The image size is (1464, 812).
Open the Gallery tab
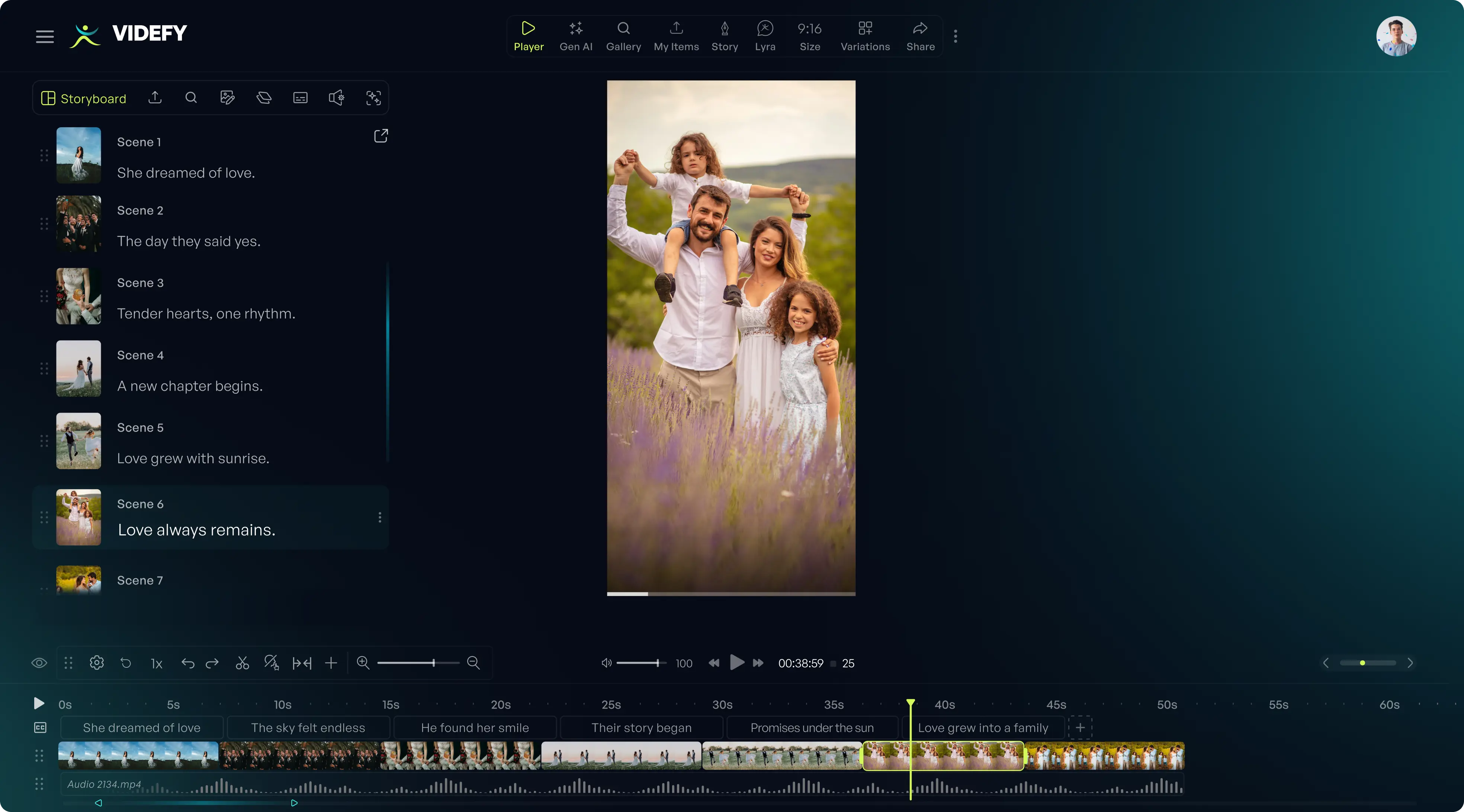pyautogui.click(x=623, y=36)
